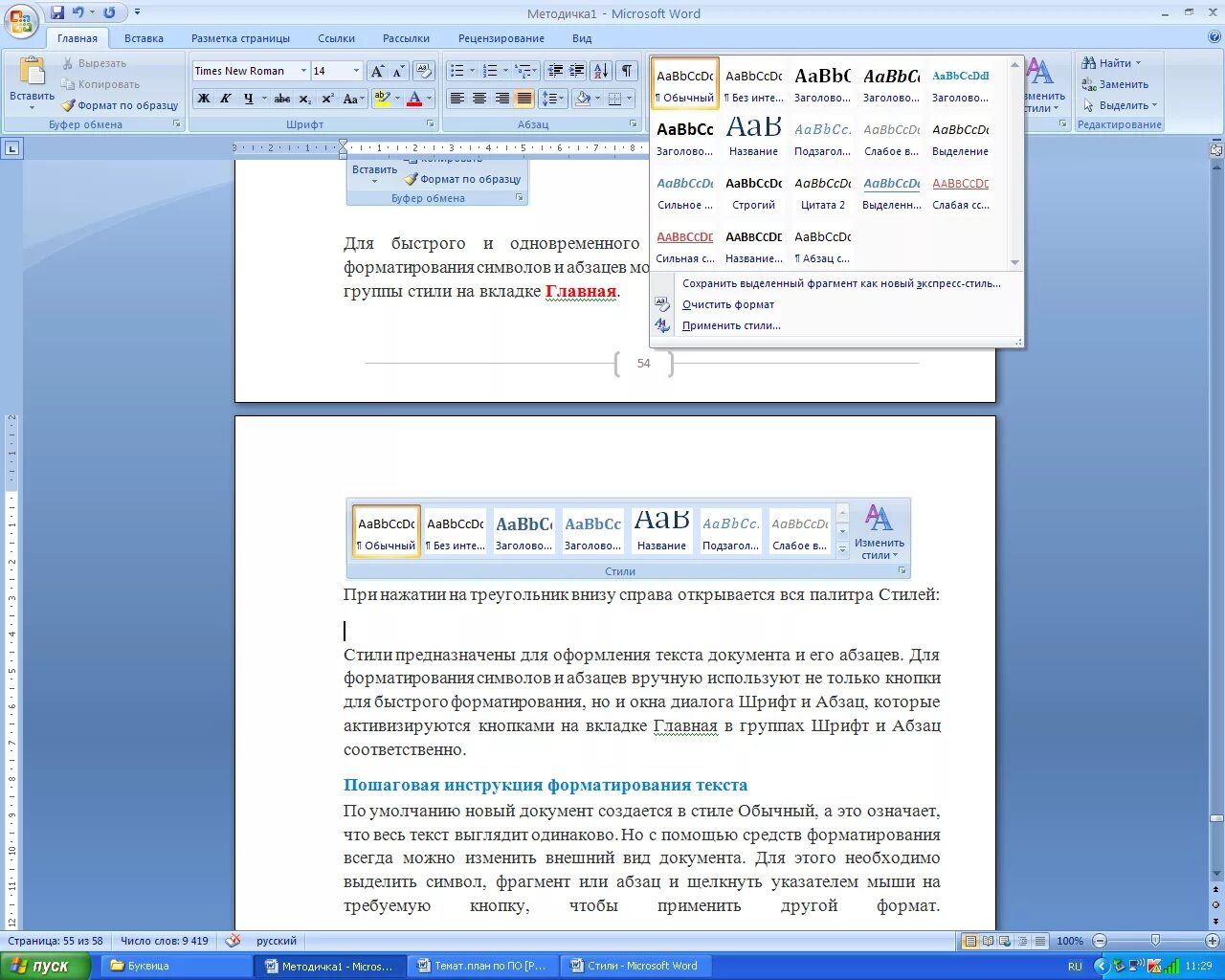Click the zoom slider handle
This screenshot has width=1225, height=980.
[x=1155, y=941]
